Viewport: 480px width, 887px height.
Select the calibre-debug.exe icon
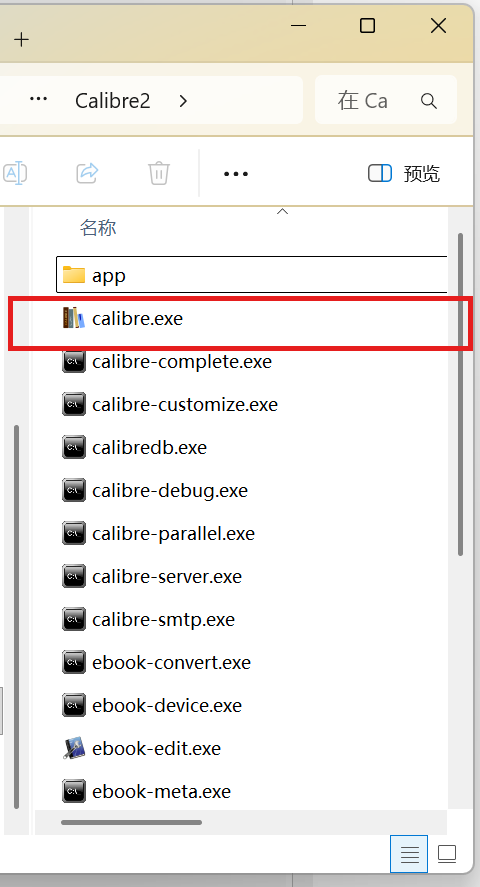tap(73, 490)
